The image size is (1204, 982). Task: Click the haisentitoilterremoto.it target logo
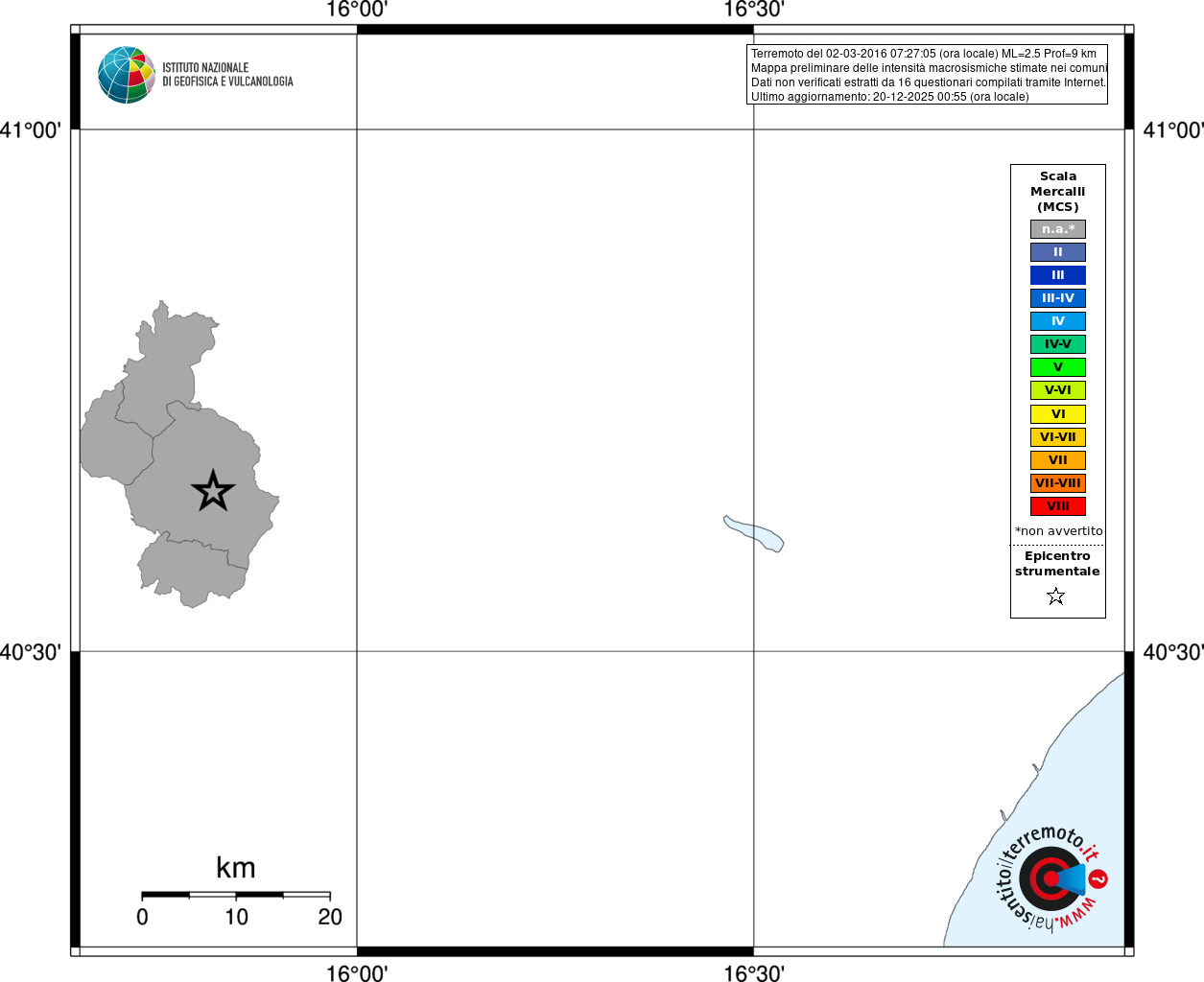pos(1051,878)
